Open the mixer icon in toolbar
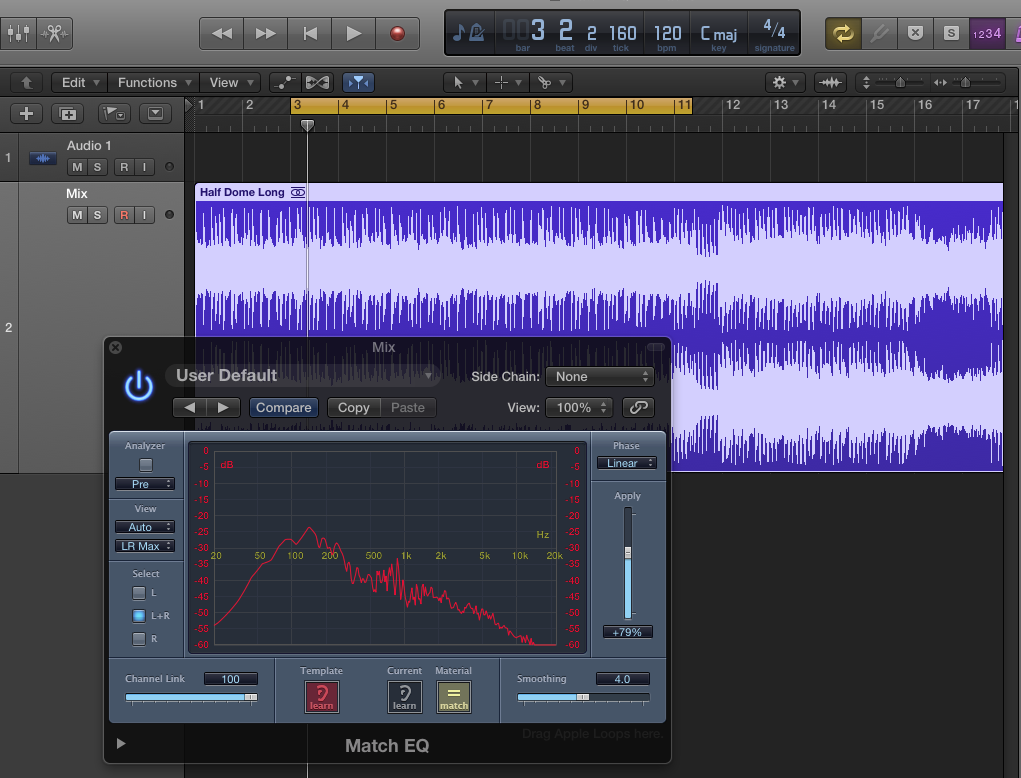This screenshot has width=1021, height=778. 19,33
